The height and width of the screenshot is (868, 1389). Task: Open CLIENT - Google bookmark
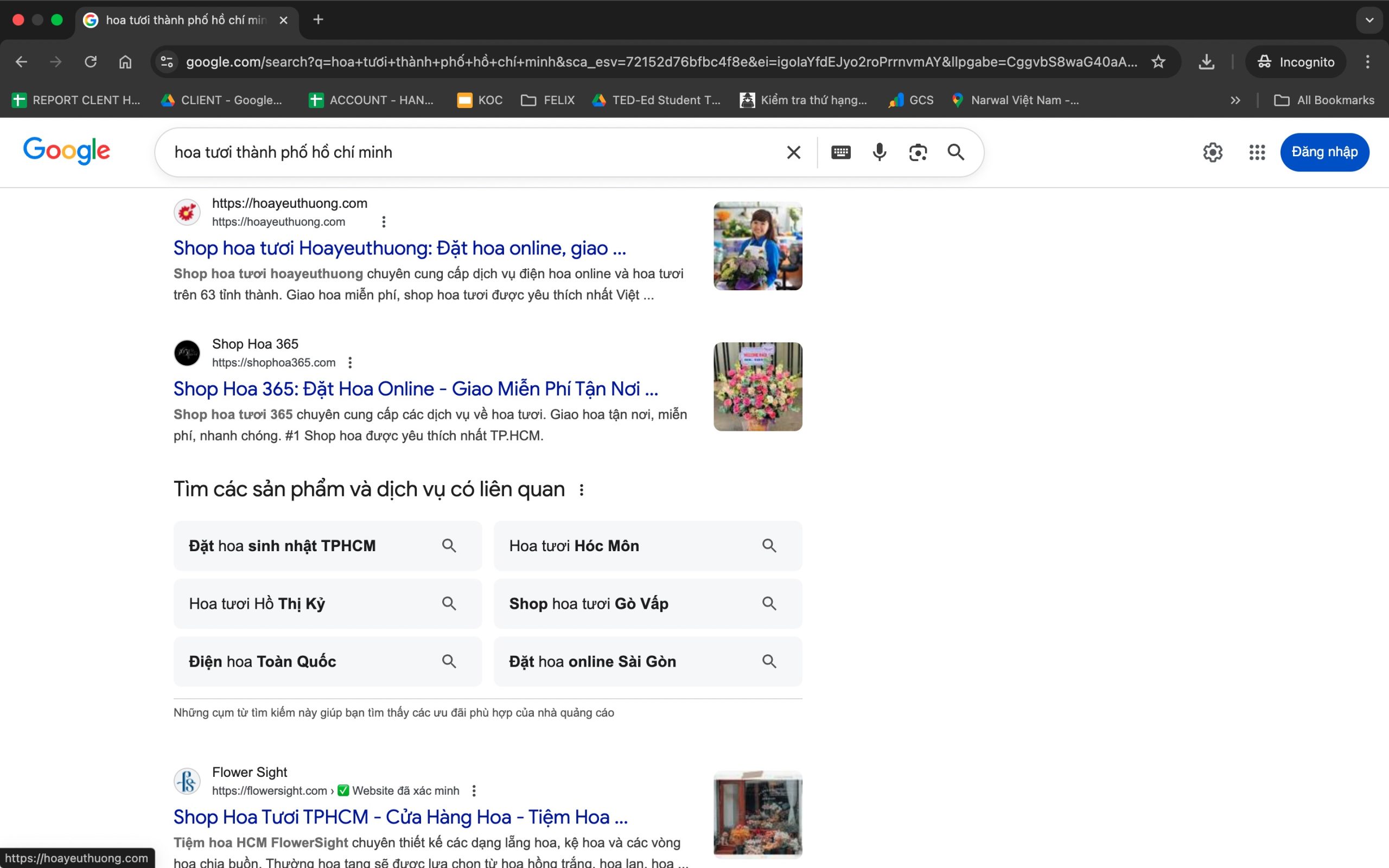222,100
